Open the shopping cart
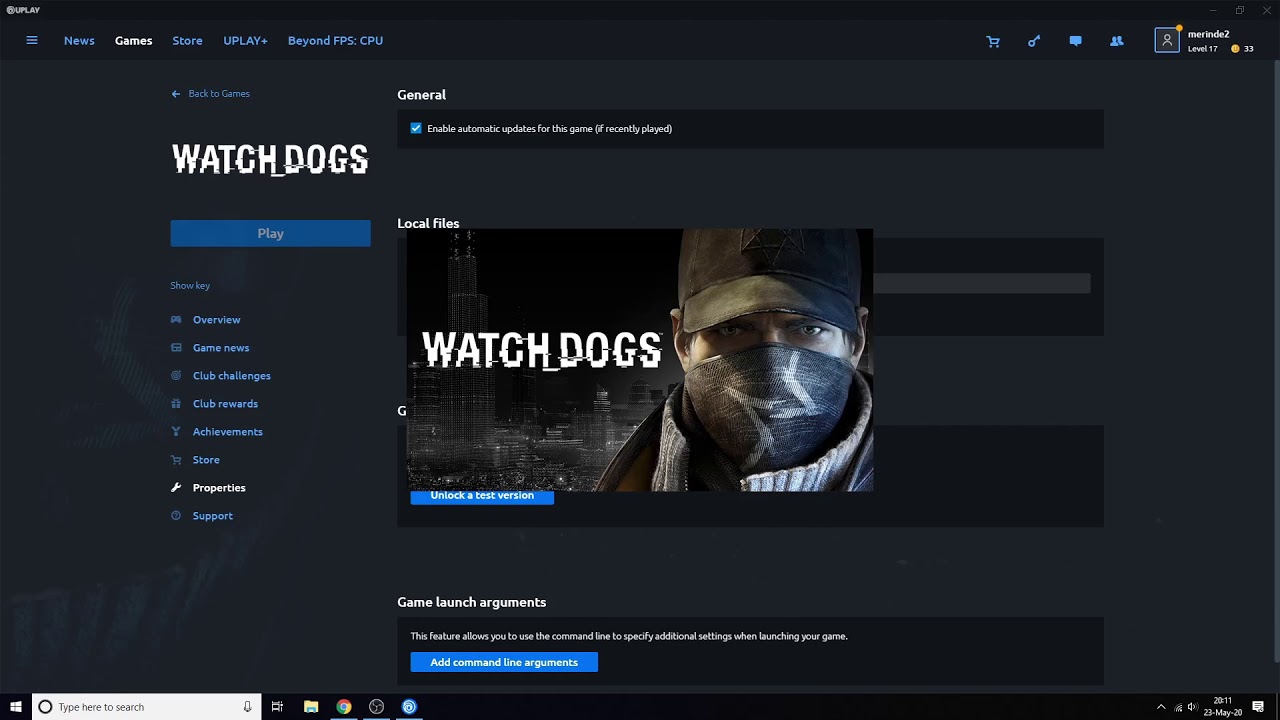This screenshot has width=1280, height=720. pyautogui.click(x=993, y=41)
